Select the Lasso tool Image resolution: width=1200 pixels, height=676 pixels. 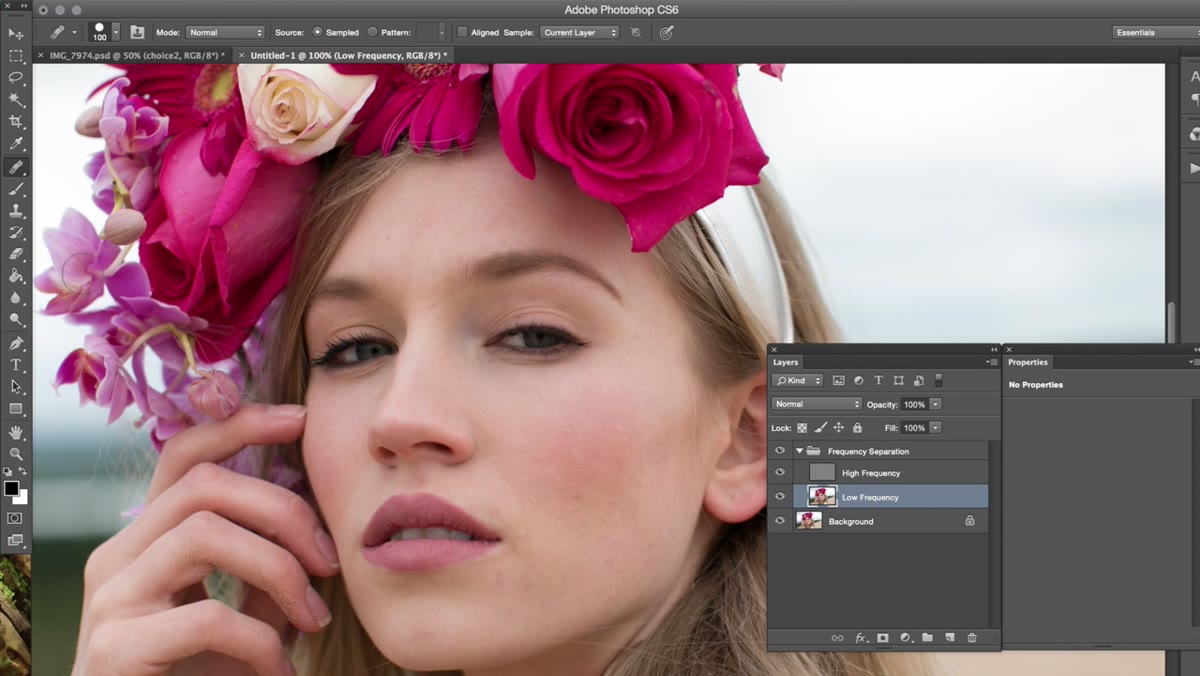(16, 78)
